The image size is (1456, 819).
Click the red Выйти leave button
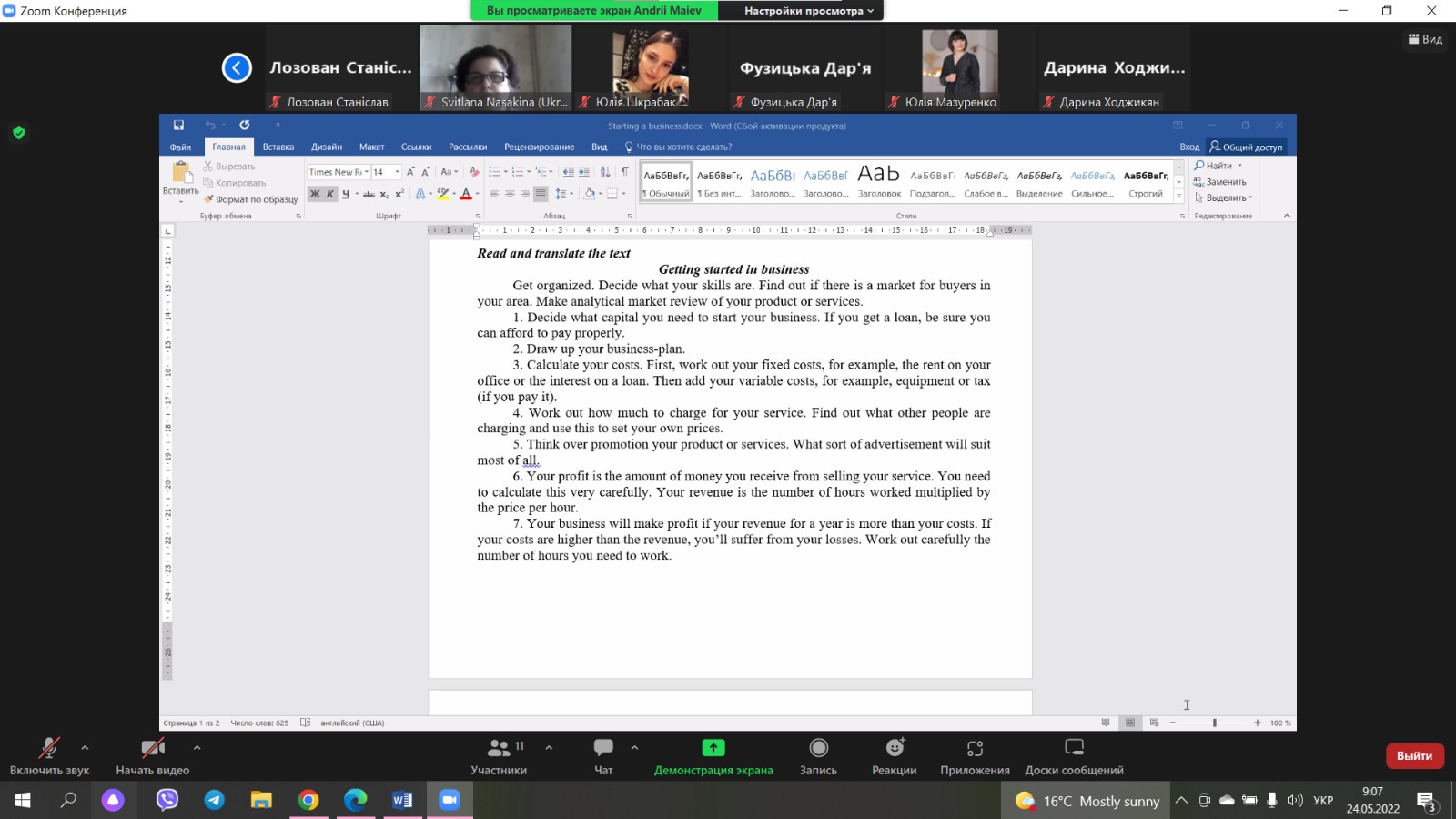tap(1414, 756)
